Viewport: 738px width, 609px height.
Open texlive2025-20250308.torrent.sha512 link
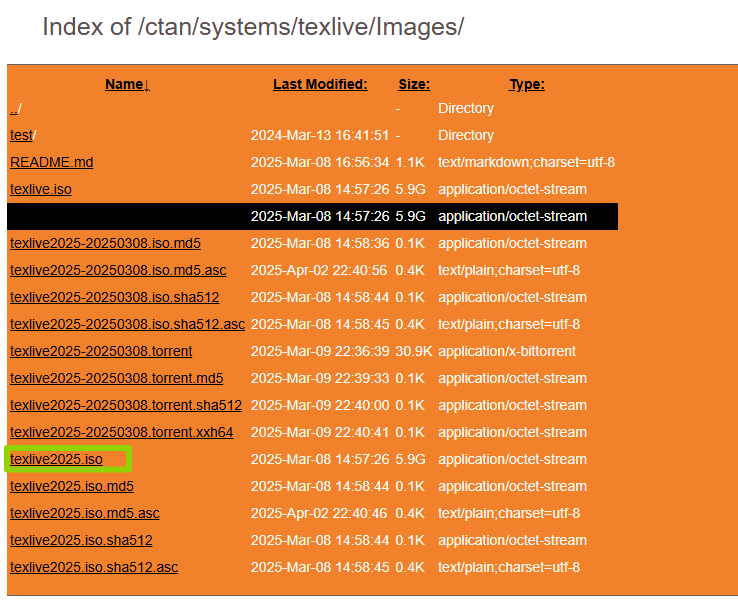click(x=126, y=405)
